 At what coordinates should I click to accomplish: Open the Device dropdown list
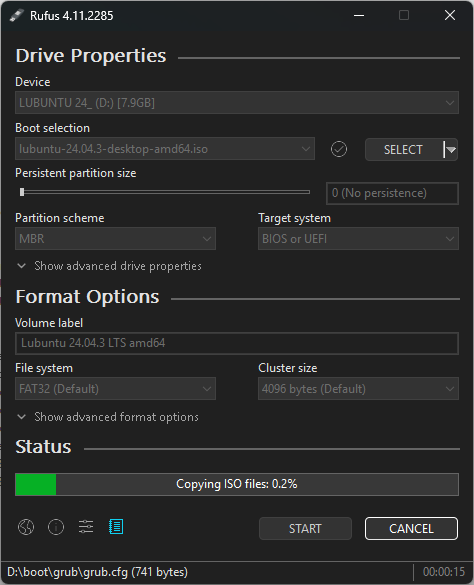[237, 103]
